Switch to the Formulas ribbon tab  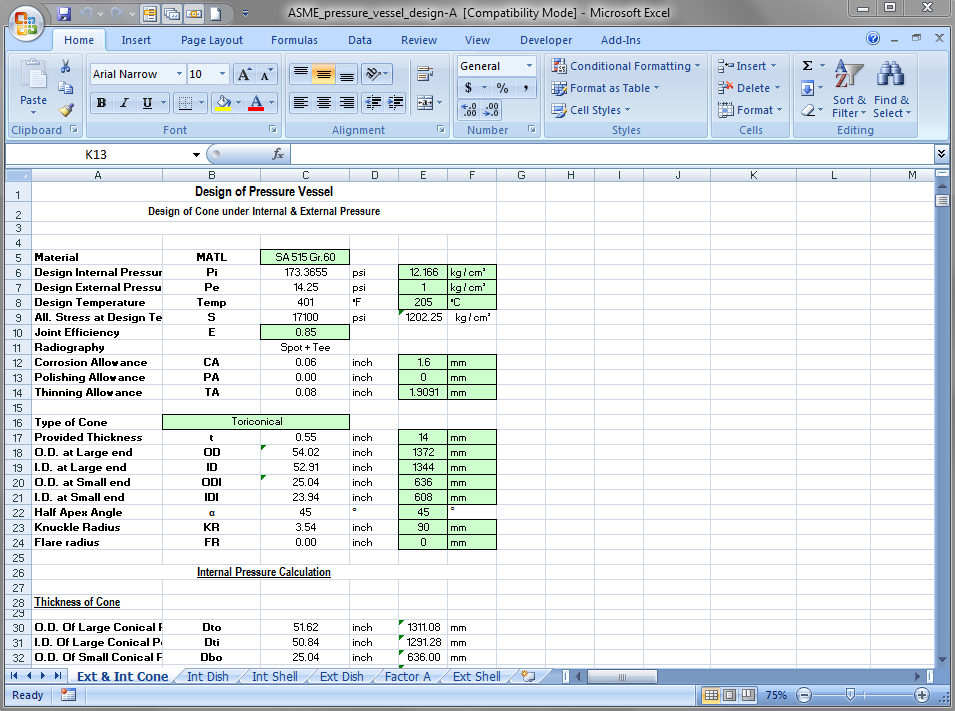pos(294,40)
